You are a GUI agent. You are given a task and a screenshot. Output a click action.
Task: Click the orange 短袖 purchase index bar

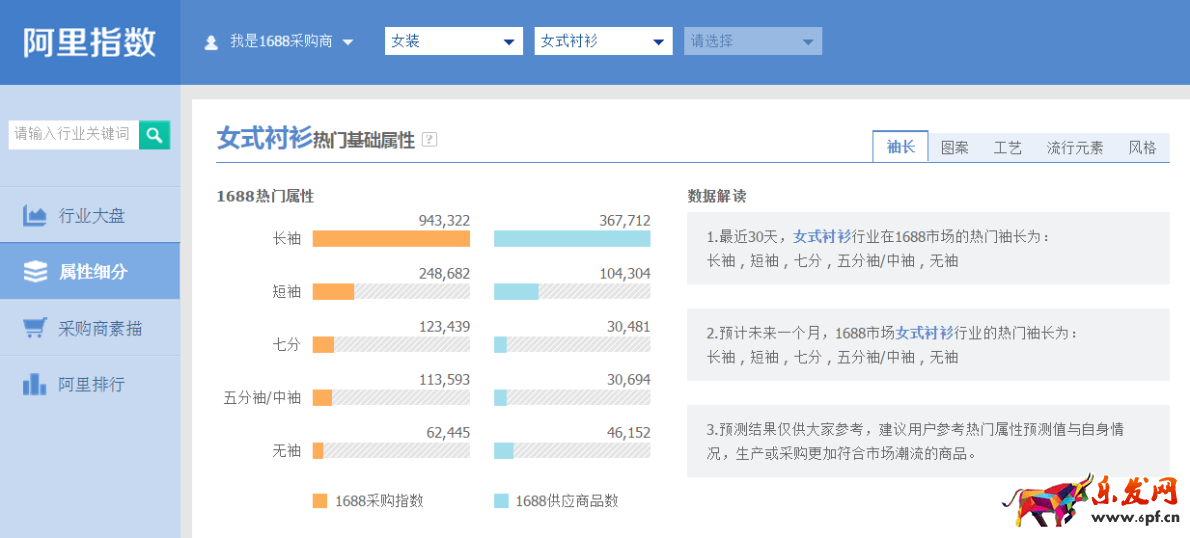pos(333,291)
